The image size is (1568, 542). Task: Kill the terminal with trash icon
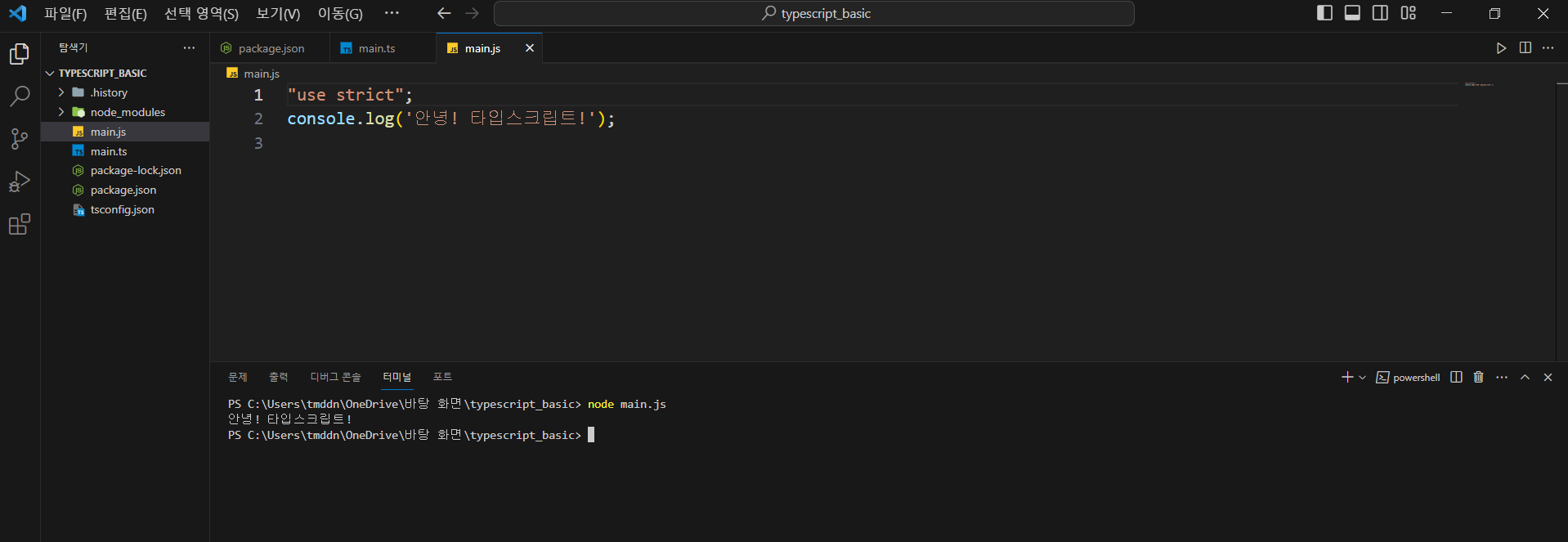(1479, 377)
